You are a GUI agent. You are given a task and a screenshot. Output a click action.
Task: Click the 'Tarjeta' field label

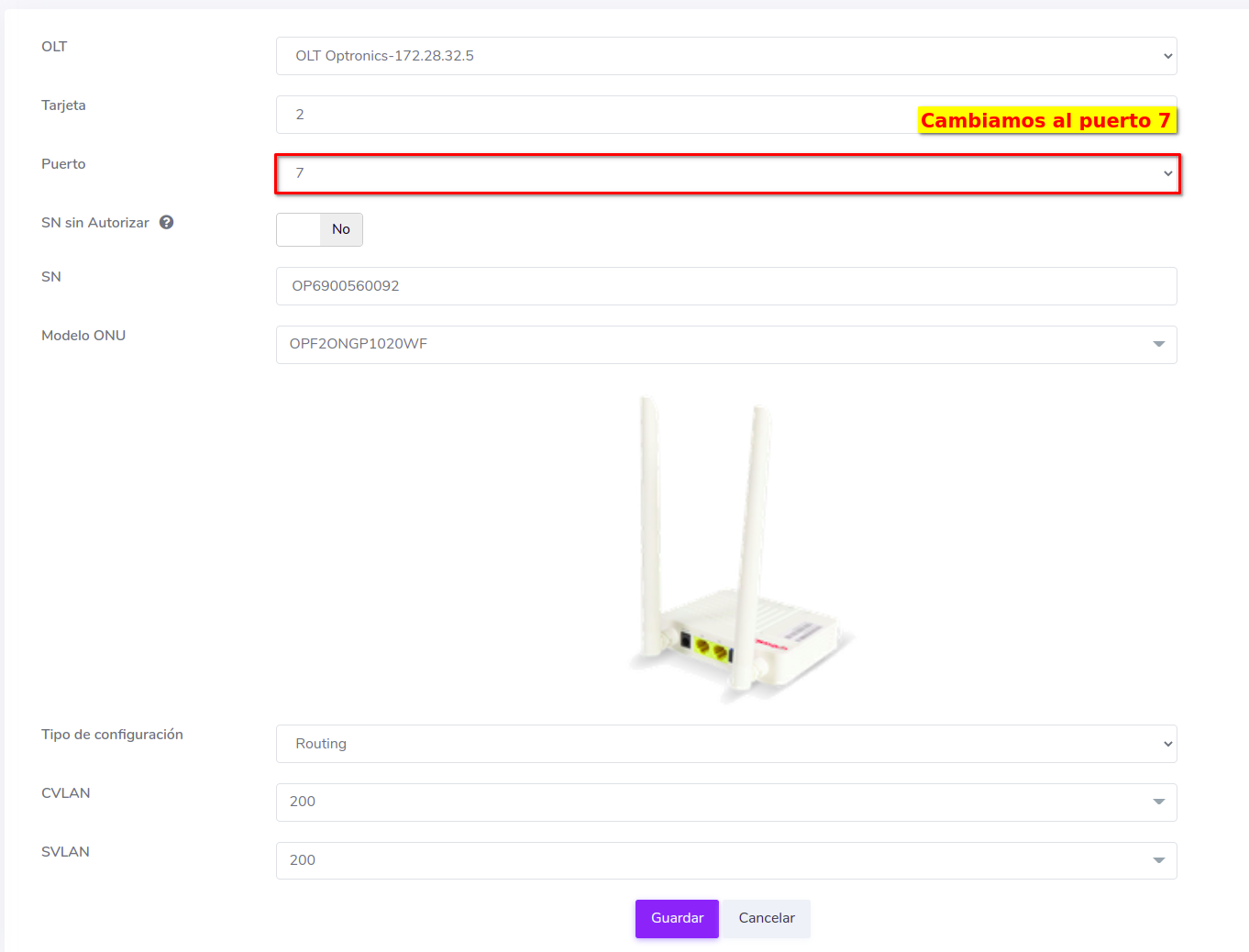(x=63, y=105)
